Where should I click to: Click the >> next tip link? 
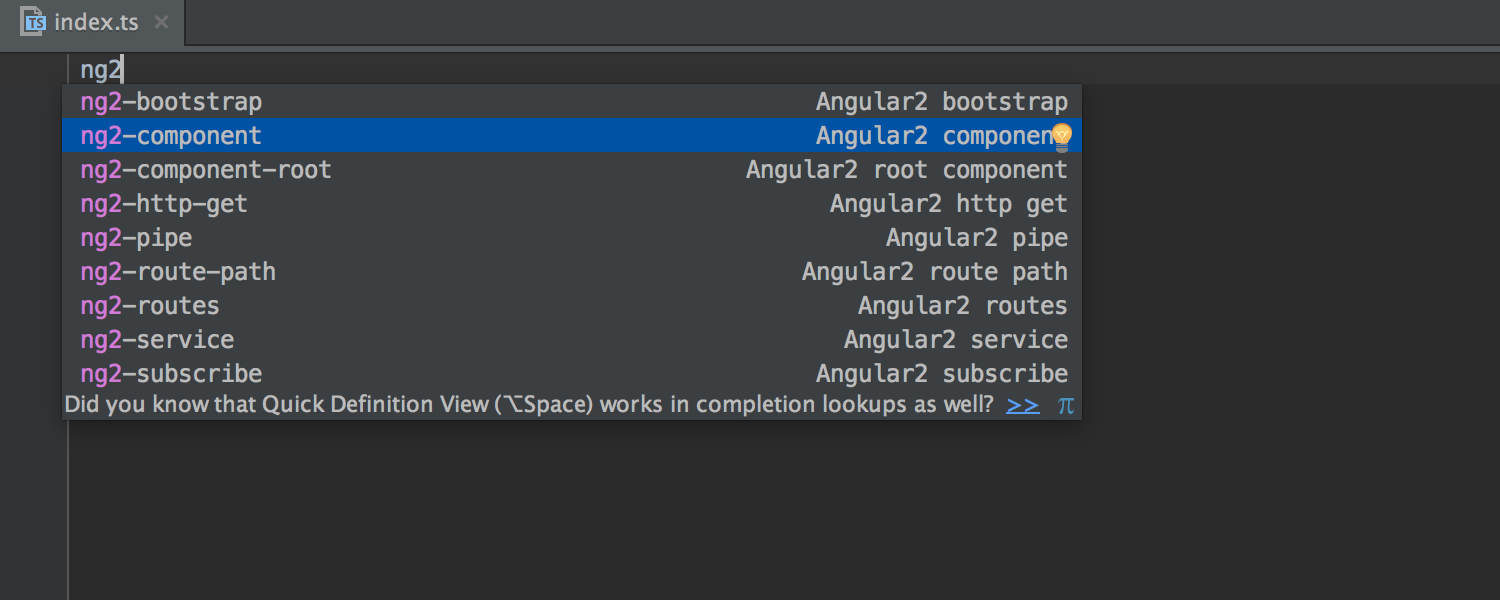[1022, 405]
